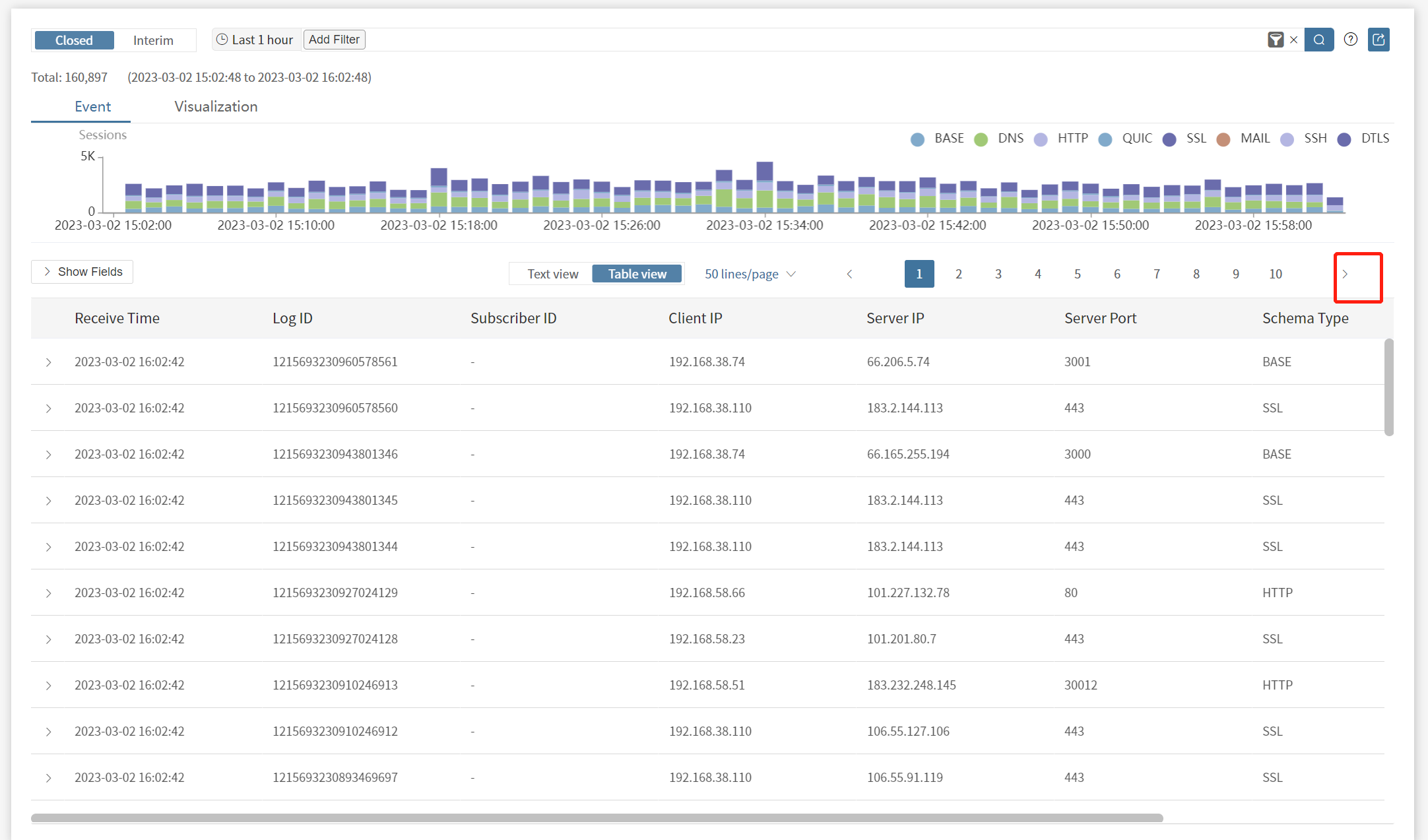Screen dimensions: 1428x840
Task: Switch to Text view
Action: click(x=552, y=274)
